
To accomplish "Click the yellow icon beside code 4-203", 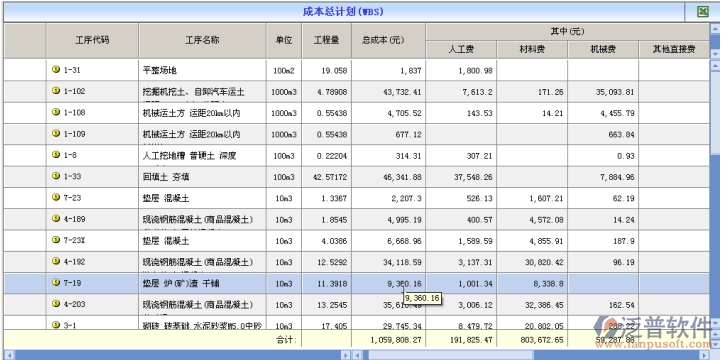I will click(56, 303).
